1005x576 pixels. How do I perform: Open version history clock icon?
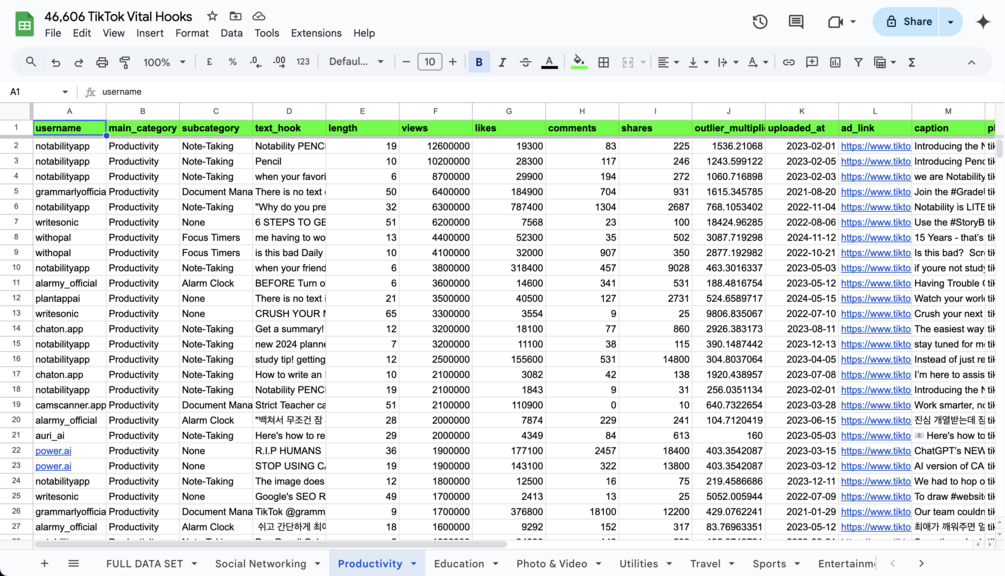(760, 22)
